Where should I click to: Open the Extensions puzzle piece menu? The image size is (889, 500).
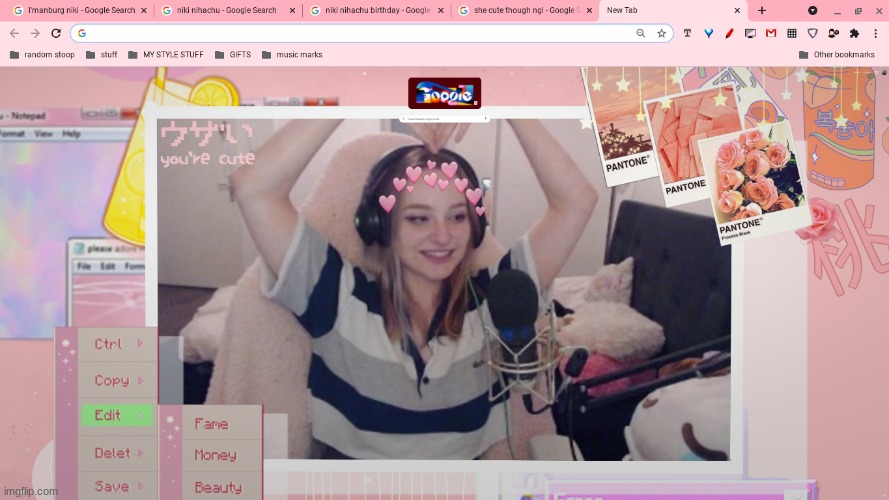(854, 33)
